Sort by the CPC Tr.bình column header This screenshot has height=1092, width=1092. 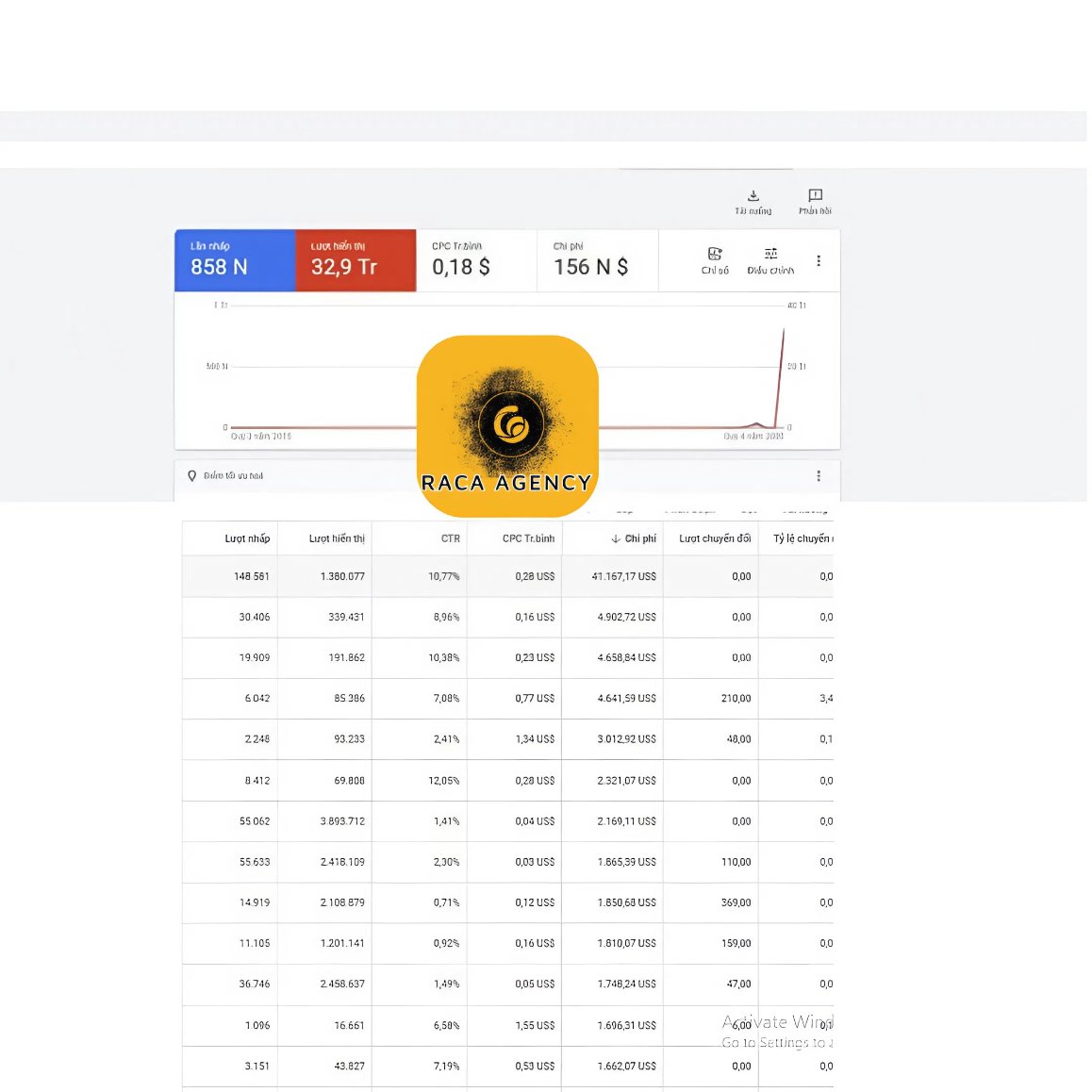[529, 538]
